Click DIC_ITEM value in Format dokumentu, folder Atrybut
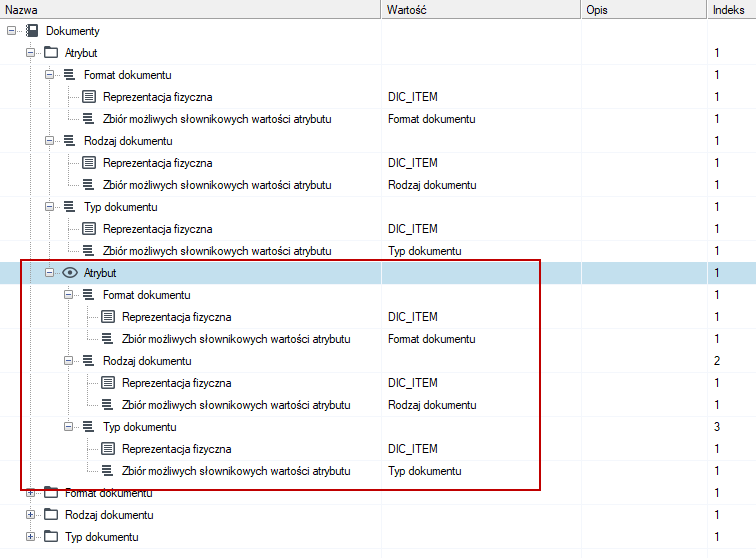Screen dimensions: 756x558 [413, 97]
